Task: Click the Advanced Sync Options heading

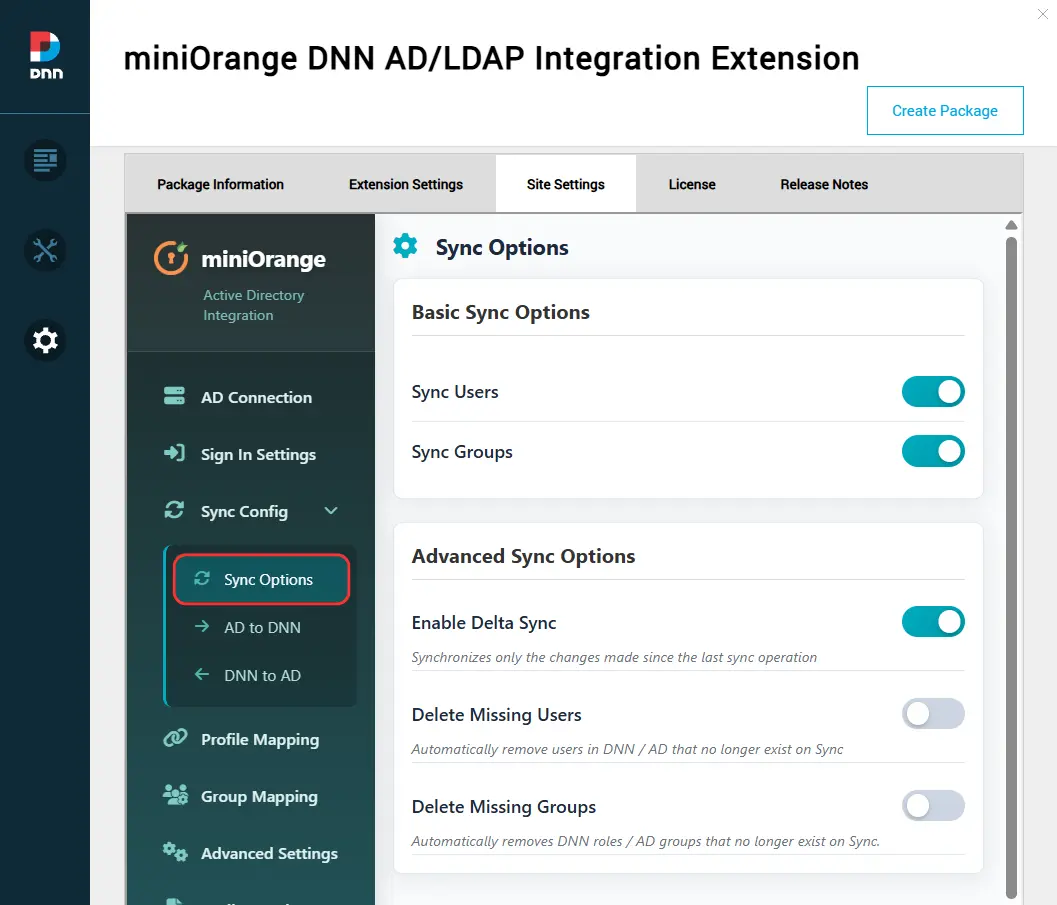Action: pos(523,556)
